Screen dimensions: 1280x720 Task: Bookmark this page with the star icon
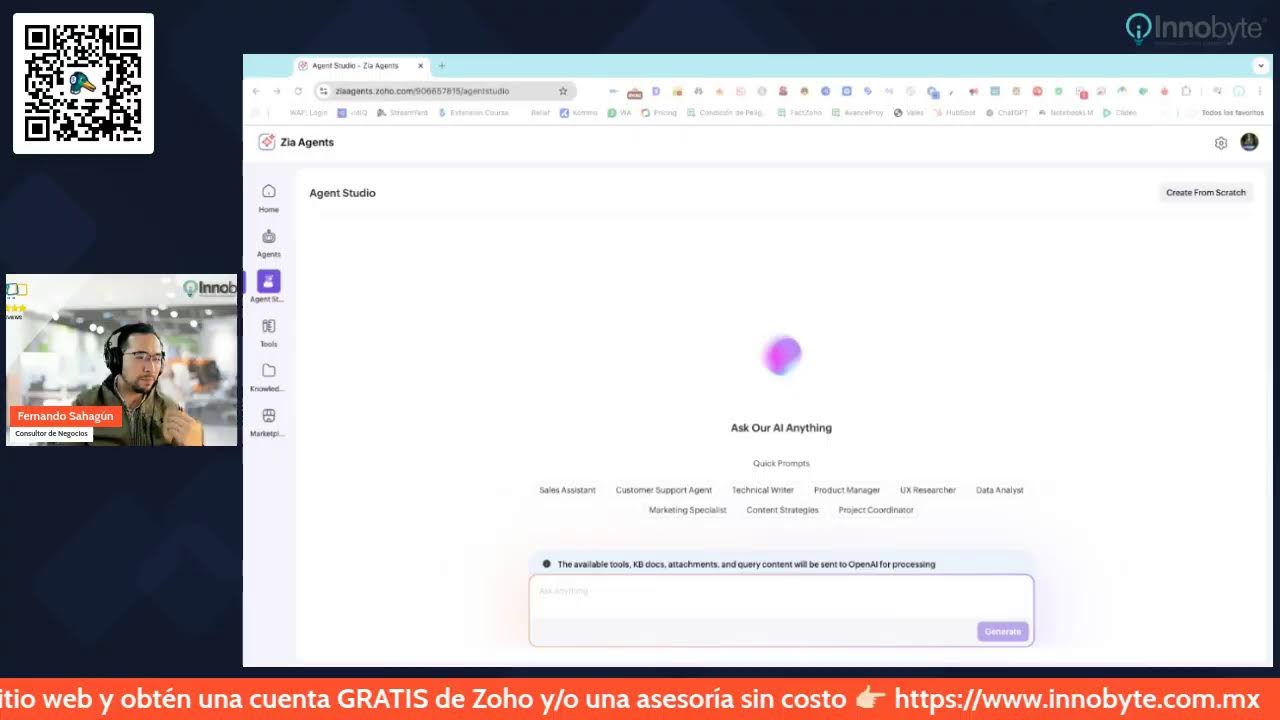coord(563,91)
